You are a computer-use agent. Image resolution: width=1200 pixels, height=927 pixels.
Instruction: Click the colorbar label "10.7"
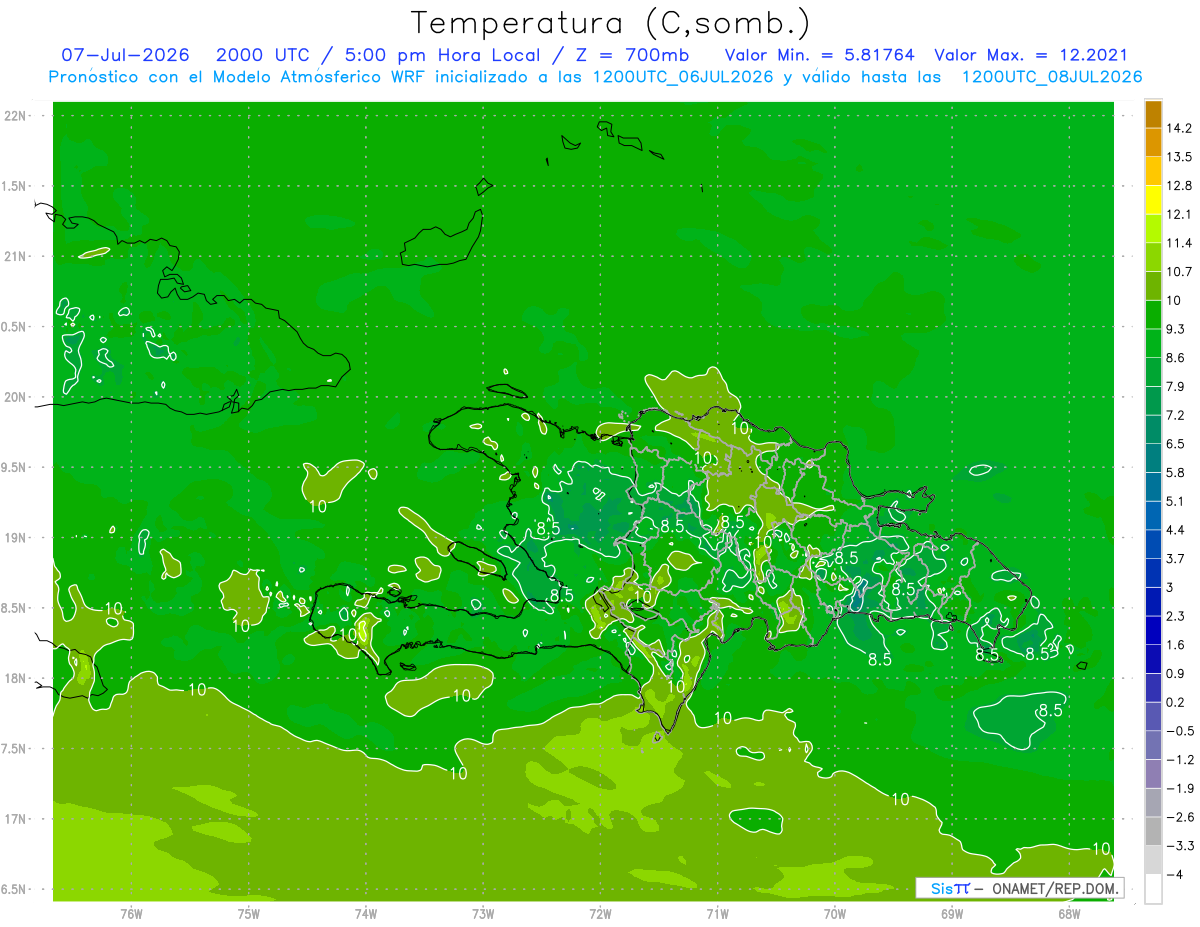[x=1181, y=272]
